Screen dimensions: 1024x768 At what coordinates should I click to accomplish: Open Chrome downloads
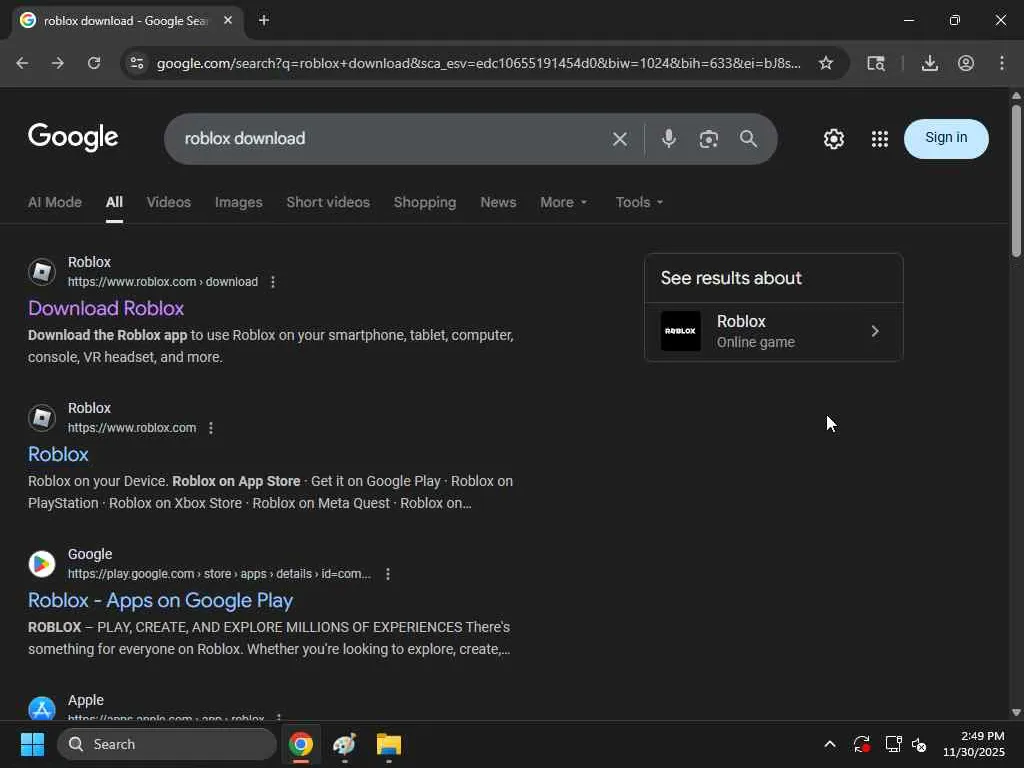coord(929,63)
